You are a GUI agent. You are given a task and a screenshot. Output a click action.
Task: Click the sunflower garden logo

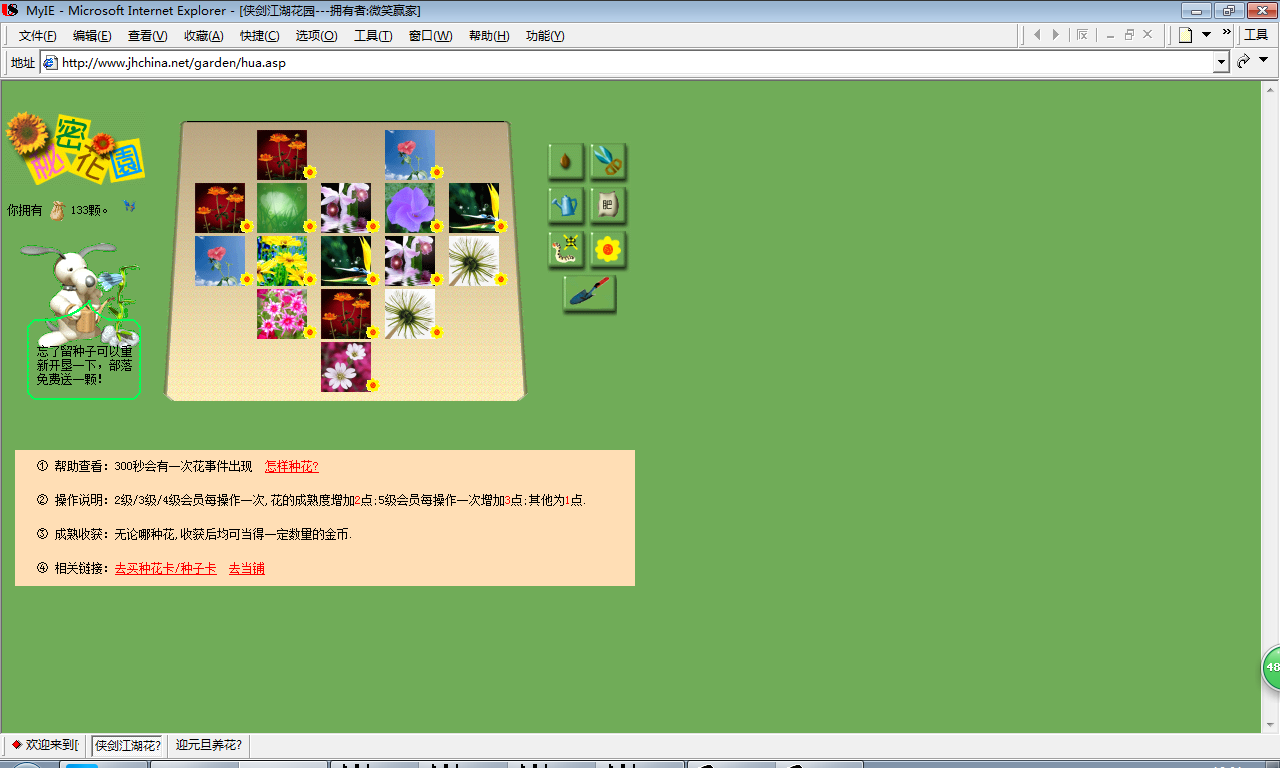tap(75, 149)
